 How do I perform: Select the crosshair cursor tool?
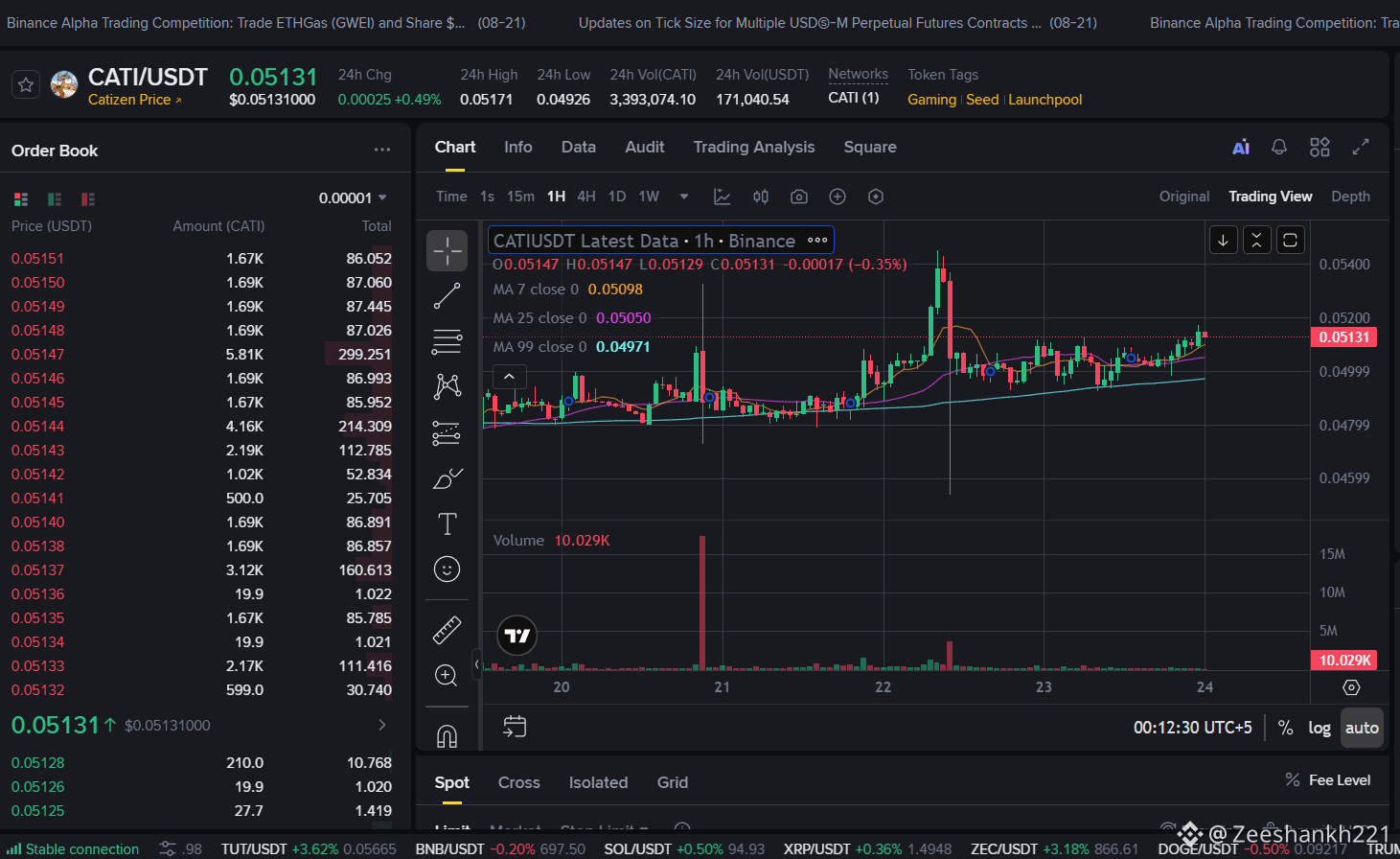447,251
